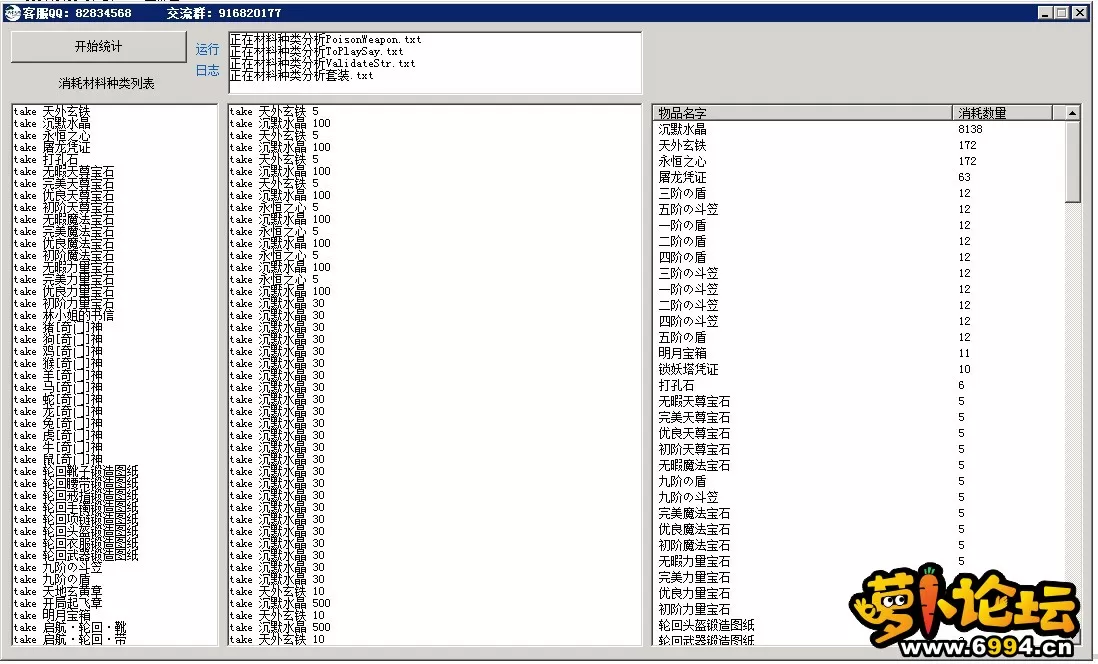Image resolution: width=1098 pixels, height=664 pixels.
Task: Click 打孔石 row in results table
Action: (x=859, y=386)
